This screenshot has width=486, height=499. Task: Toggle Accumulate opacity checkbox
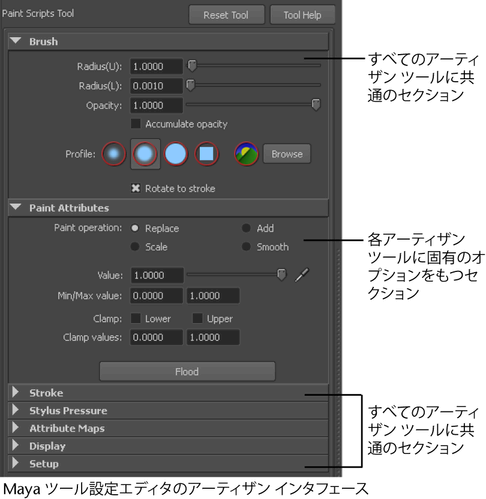pyautogui.click(x=135, y=124)
